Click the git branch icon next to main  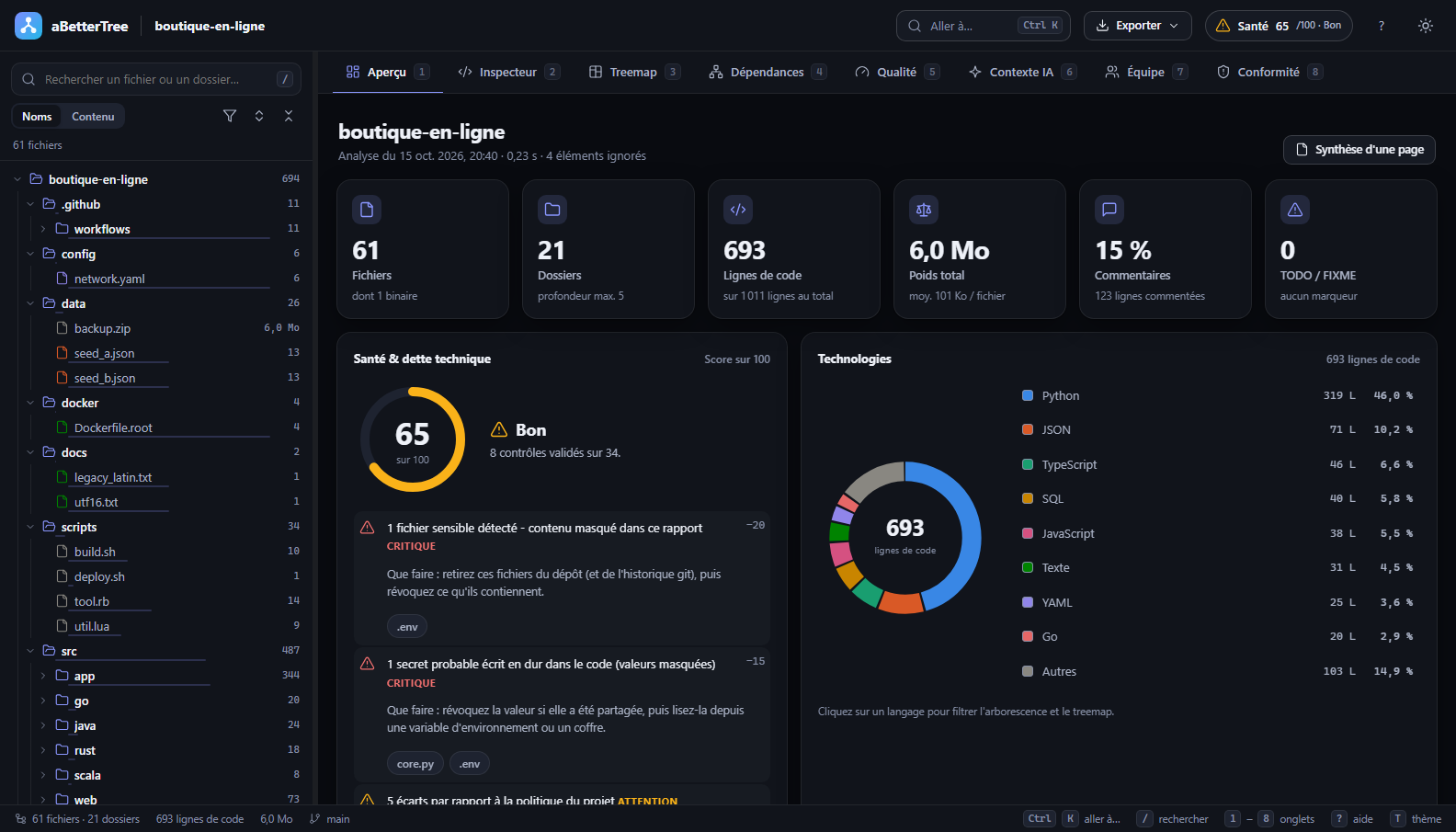(x=315, y=819)
